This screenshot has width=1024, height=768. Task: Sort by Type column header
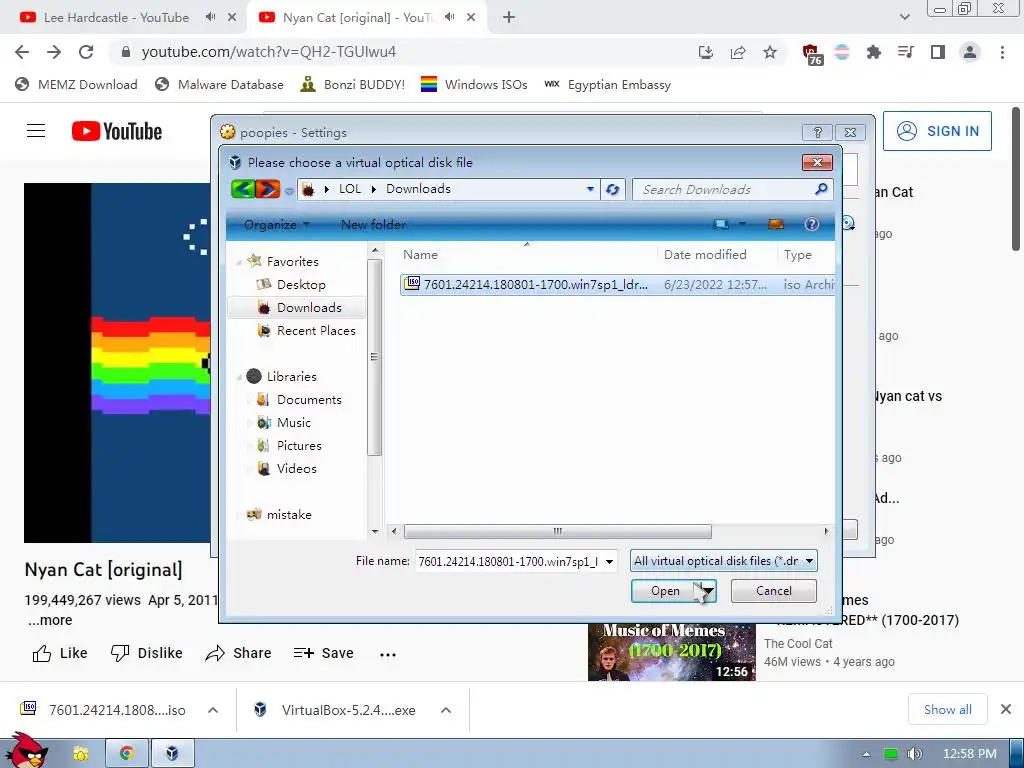797,255
